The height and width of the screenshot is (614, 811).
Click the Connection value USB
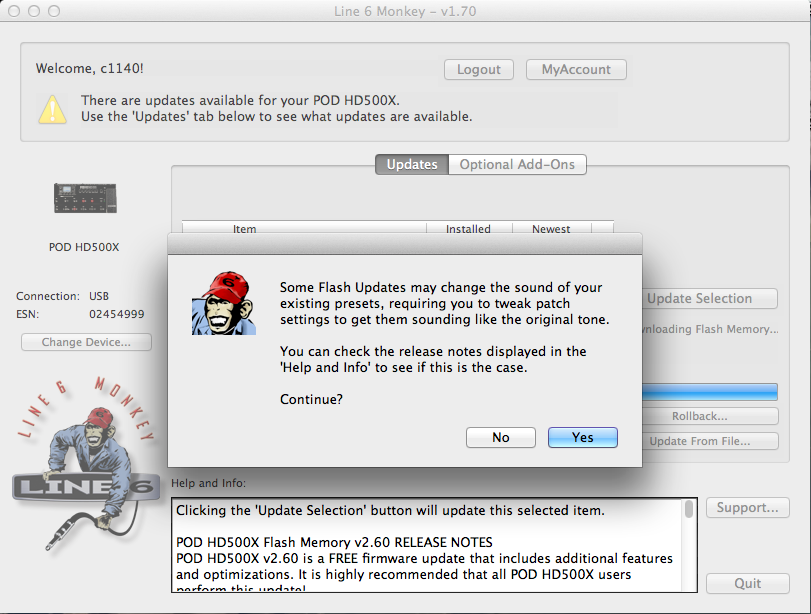click(99, 296)
